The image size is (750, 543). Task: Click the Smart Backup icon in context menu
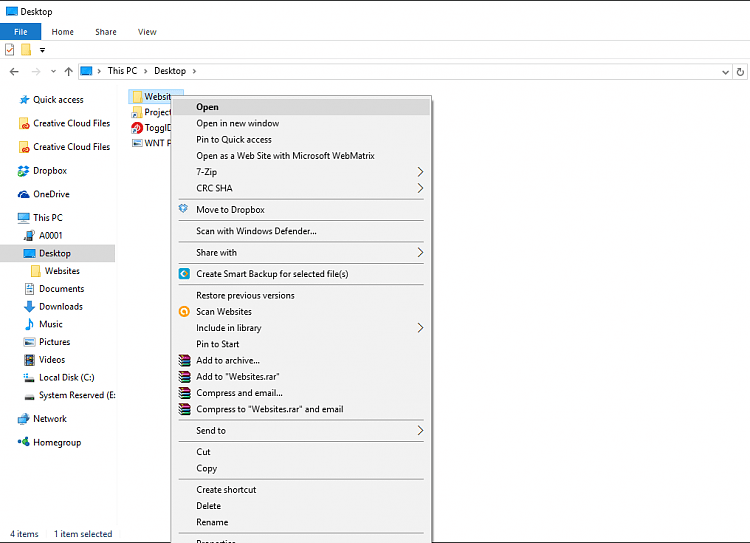point(184,274)
